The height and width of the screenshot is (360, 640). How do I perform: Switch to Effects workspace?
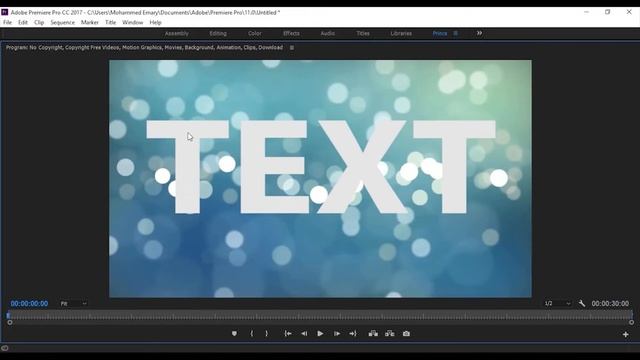291,33
